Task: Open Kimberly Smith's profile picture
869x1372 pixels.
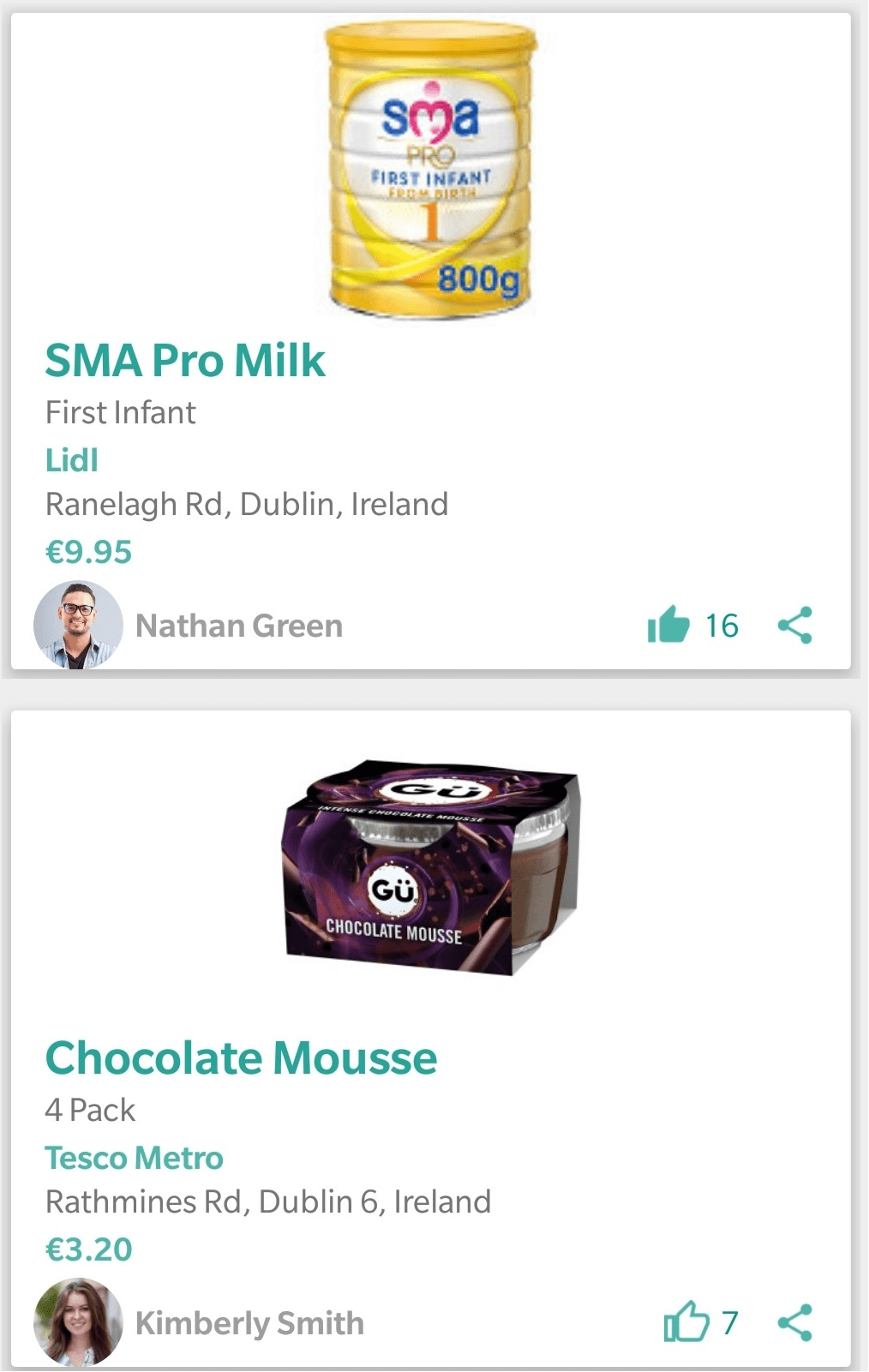Action: point(77,1321)
